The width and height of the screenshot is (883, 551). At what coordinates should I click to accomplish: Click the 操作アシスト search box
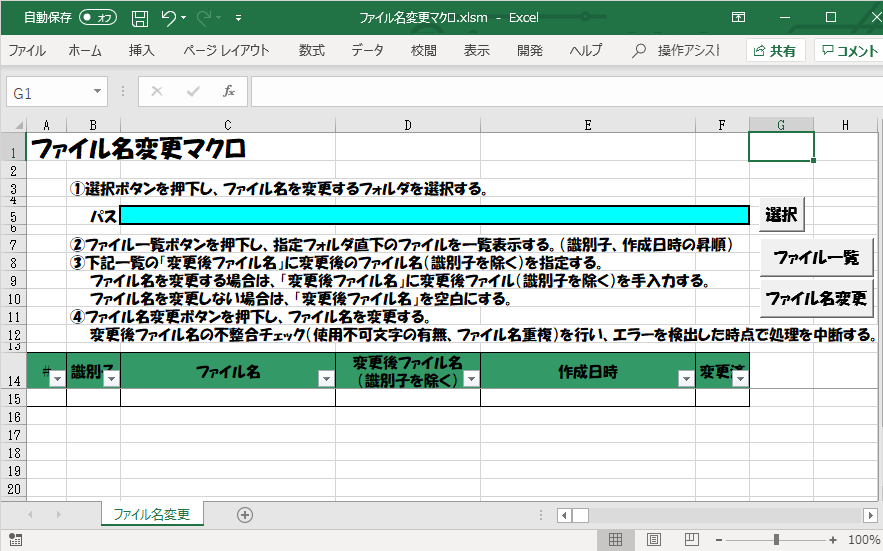676,51
